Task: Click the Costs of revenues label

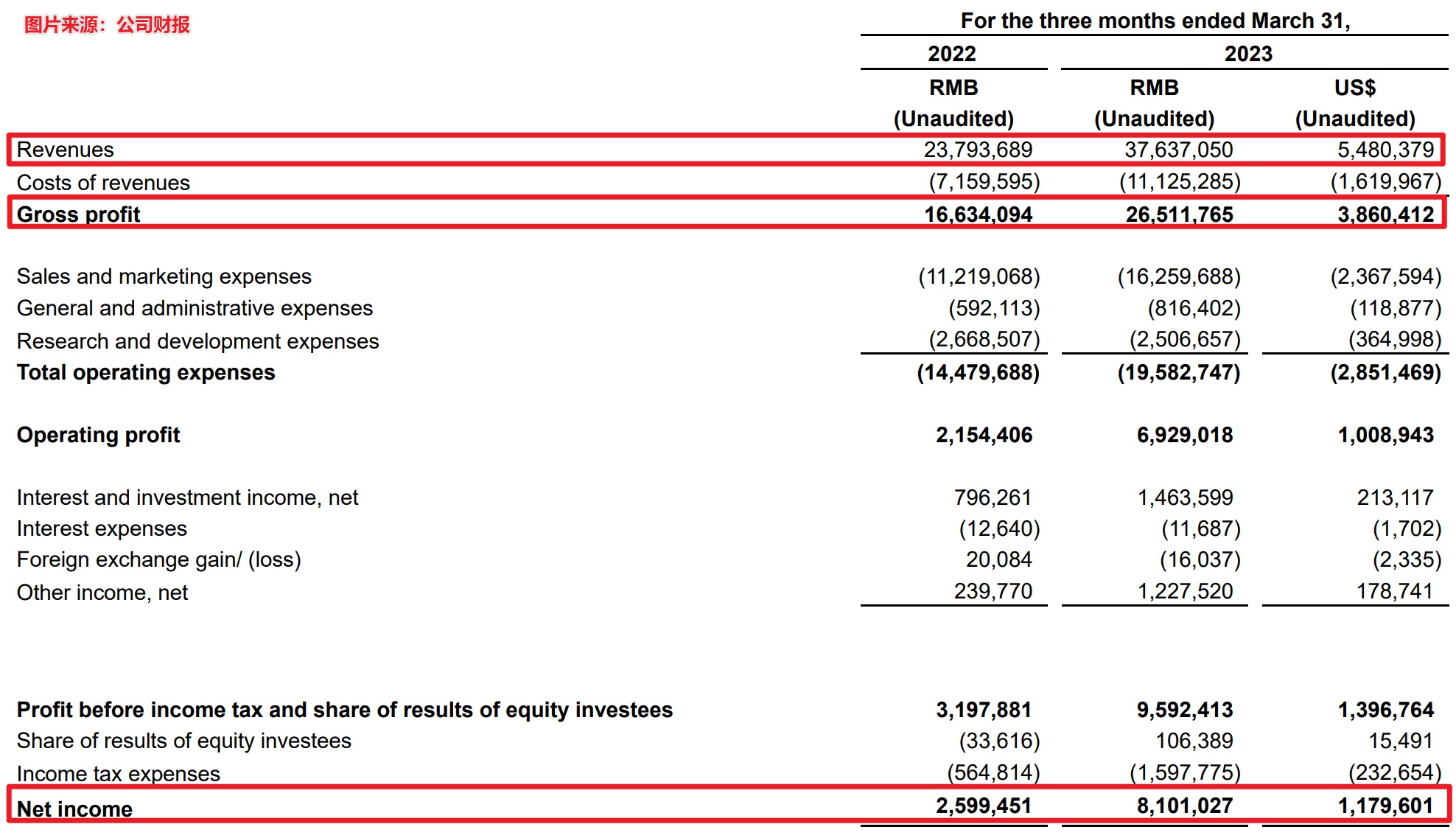Action: 103,183
